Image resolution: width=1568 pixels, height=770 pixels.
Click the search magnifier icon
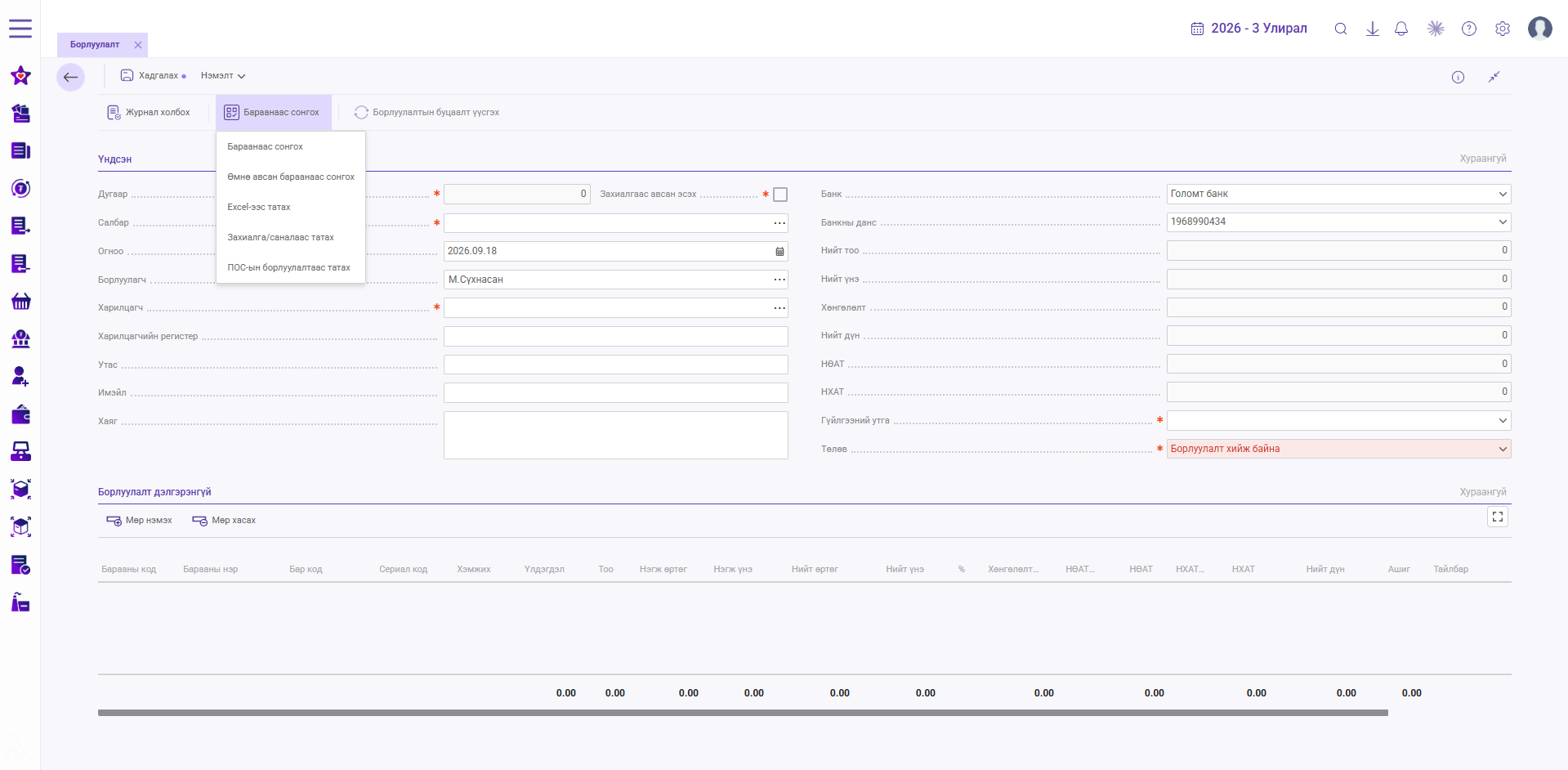click(x=1341, y=29)
